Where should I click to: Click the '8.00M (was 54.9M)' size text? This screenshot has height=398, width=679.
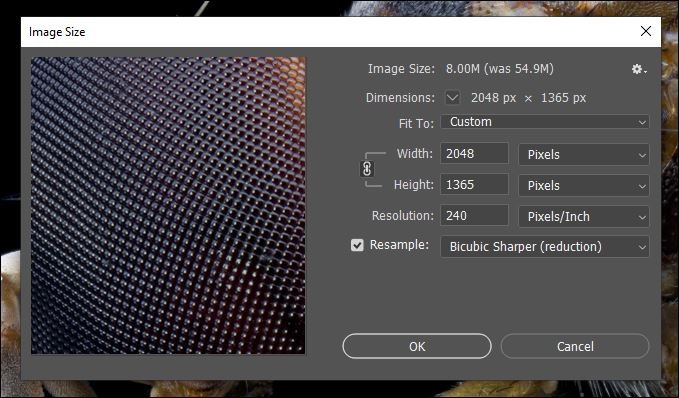click(500, 69)
